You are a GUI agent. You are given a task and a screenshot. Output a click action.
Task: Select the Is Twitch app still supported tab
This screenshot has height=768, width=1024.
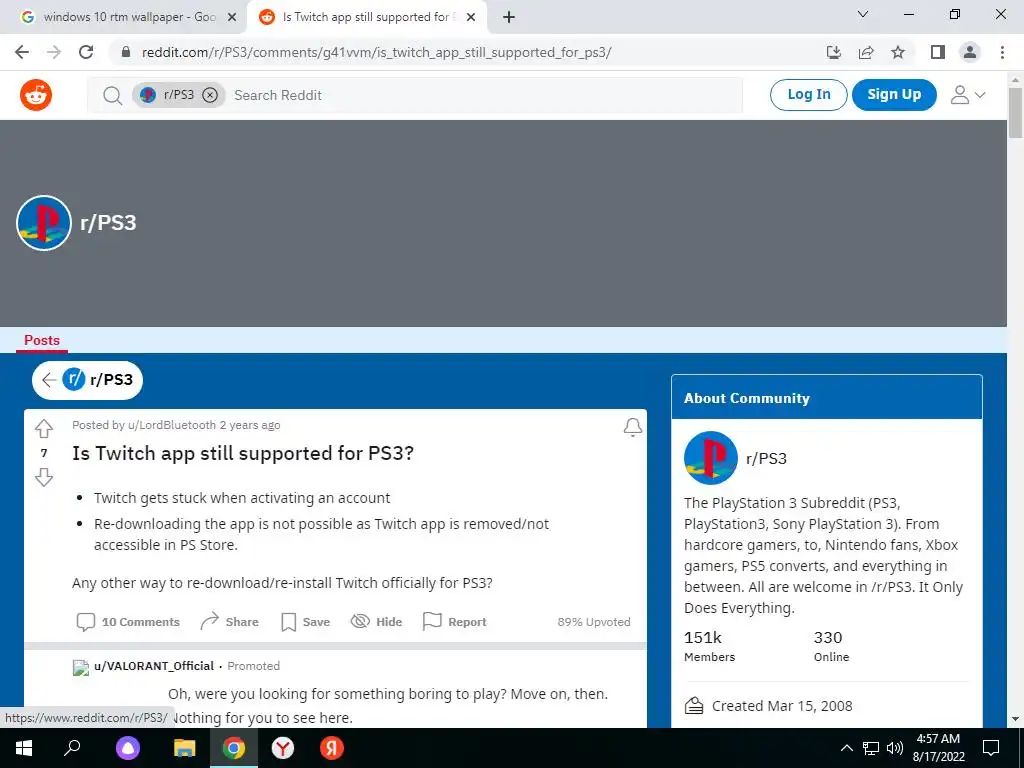[x=366, y=17]
